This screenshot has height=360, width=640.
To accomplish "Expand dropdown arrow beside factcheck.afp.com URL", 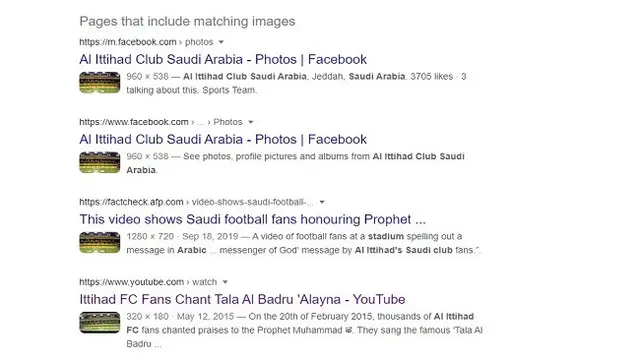I will point(322,202).
